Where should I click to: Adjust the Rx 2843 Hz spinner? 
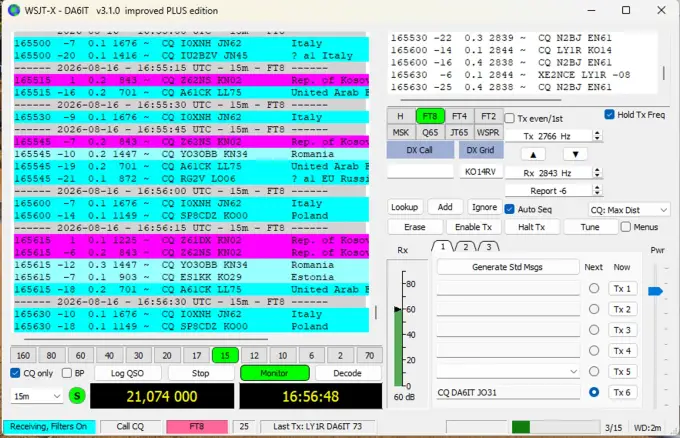pos(597,173)
